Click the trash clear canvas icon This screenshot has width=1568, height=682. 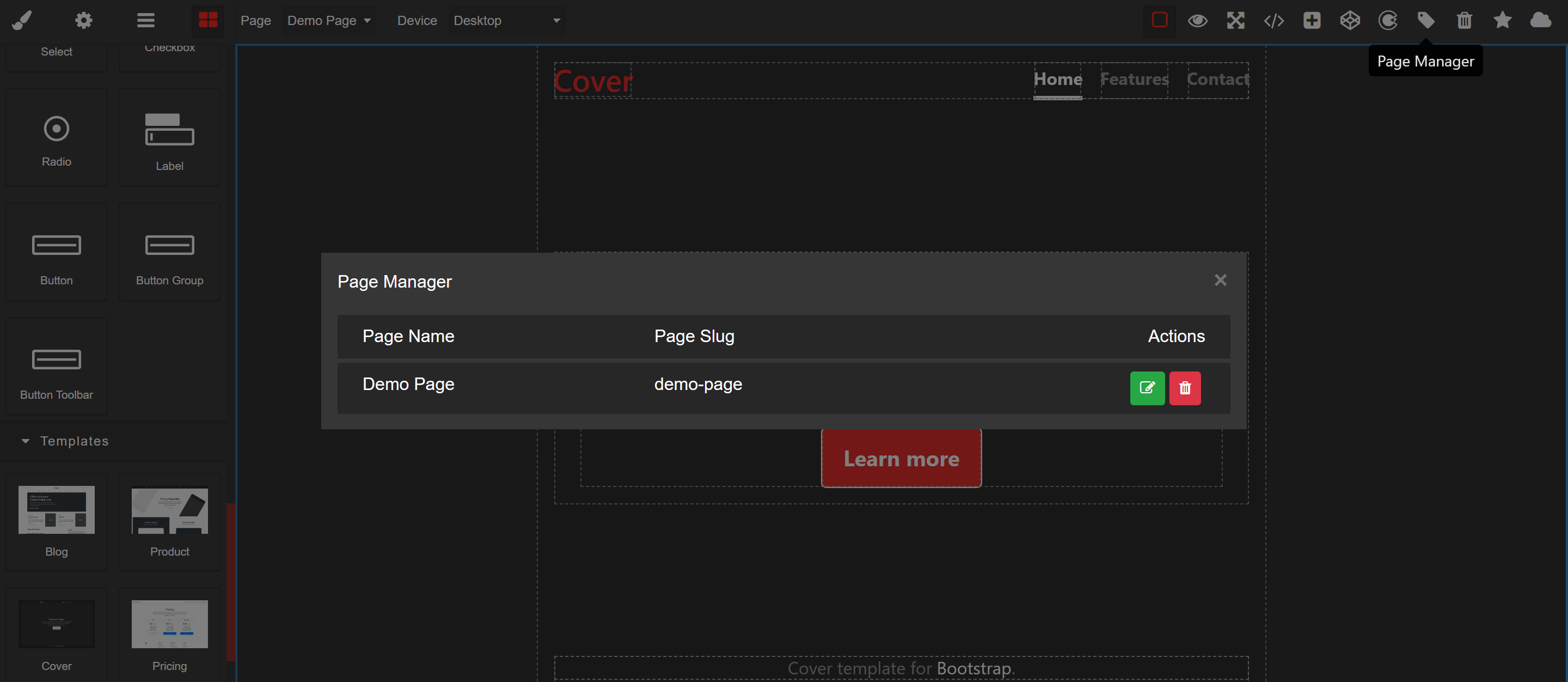tap(1464, 21)
